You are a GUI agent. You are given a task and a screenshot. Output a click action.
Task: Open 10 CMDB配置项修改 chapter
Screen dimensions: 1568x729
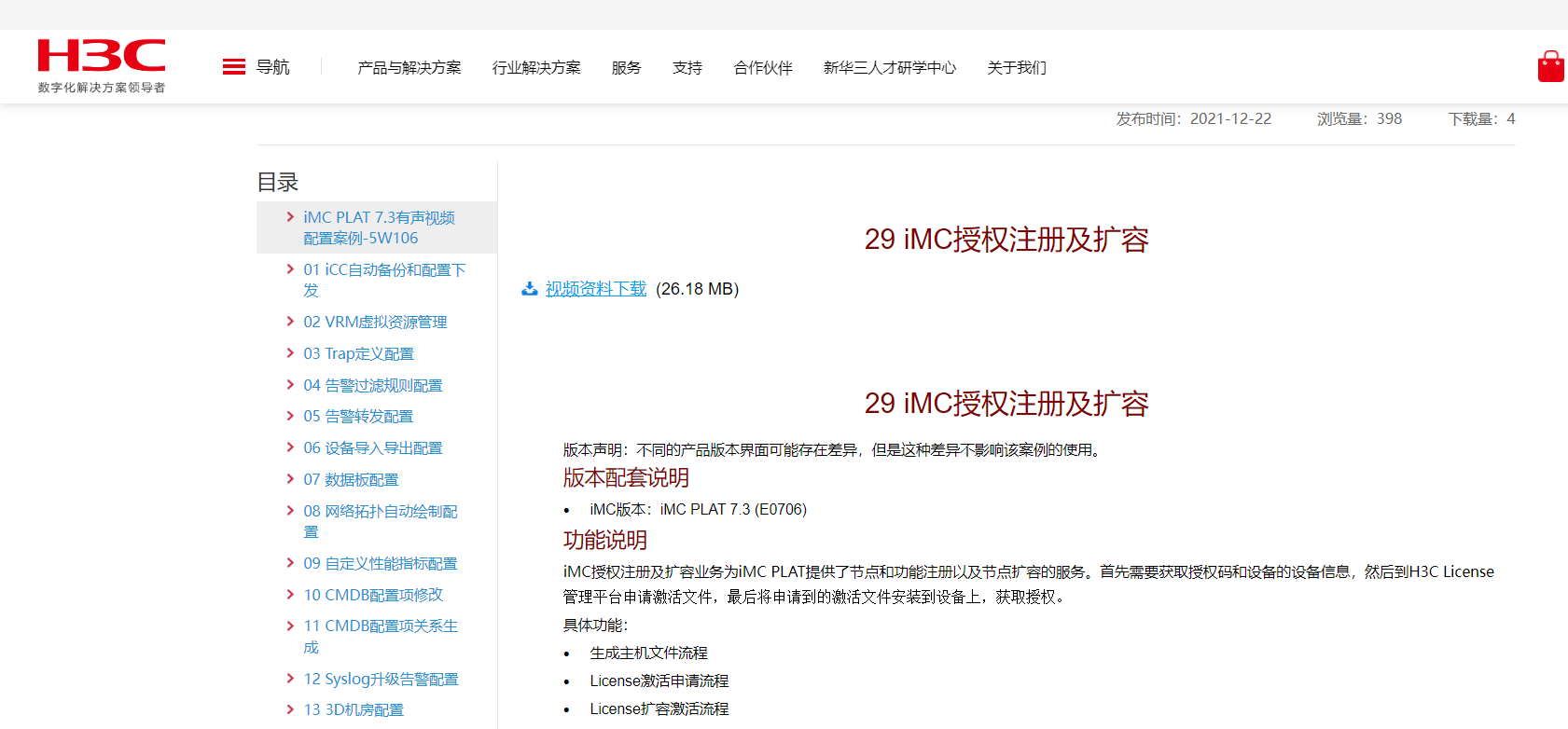click(x=373, y=595)
